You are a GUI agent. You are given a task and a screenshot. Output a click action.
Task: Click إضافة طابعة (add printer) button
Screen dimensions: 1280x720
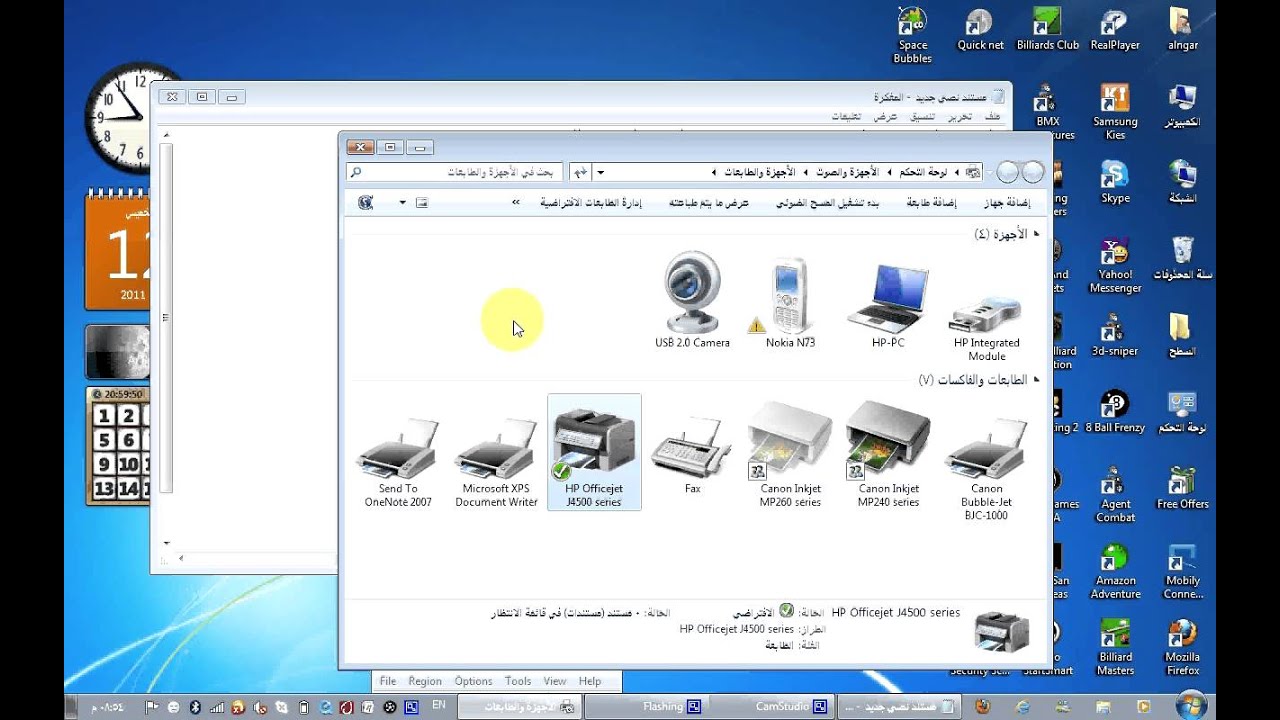click(x=930, y=202)
